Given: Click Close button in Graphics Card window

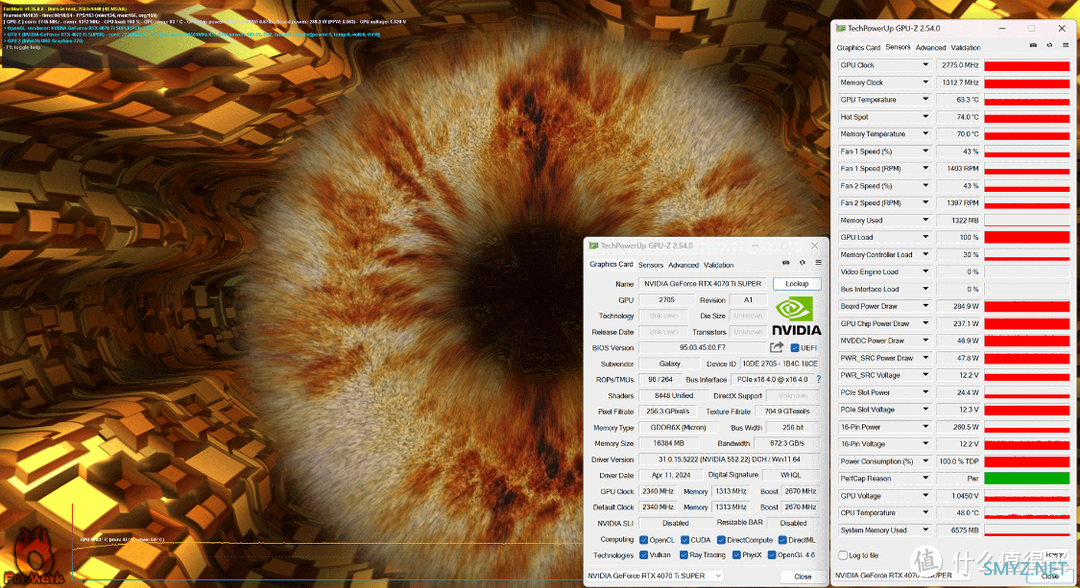Looking at the screenshot, I should coord(802,576).
